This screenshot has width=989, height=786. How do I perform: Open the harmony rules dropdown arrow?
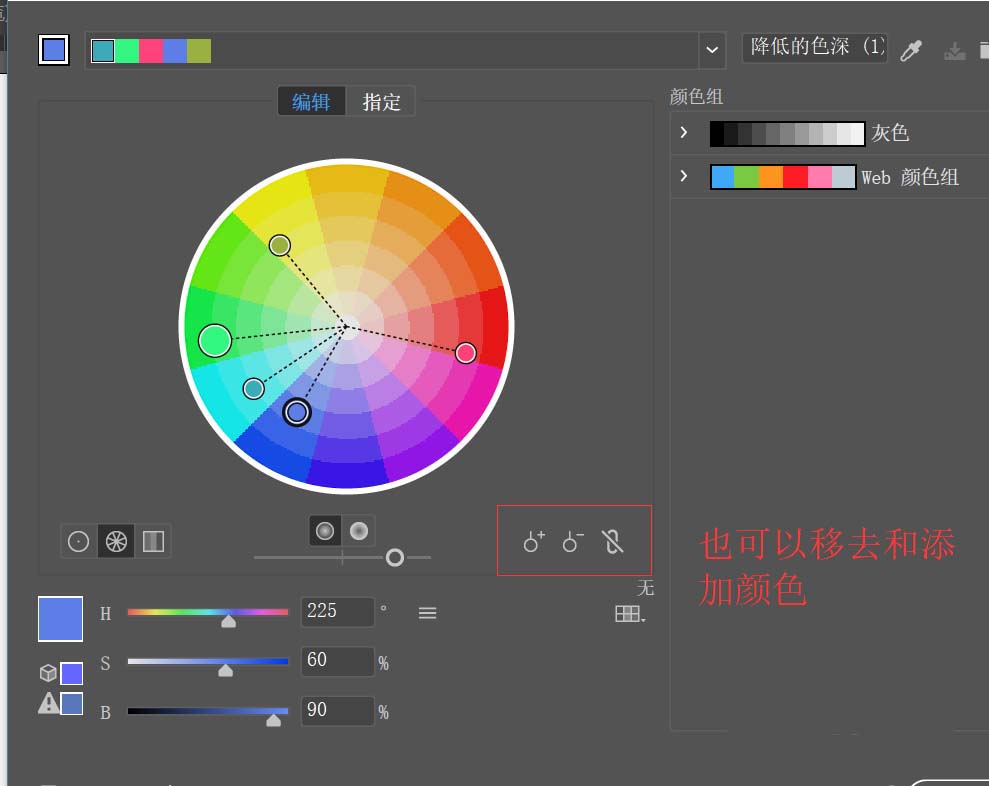point(712,50)
